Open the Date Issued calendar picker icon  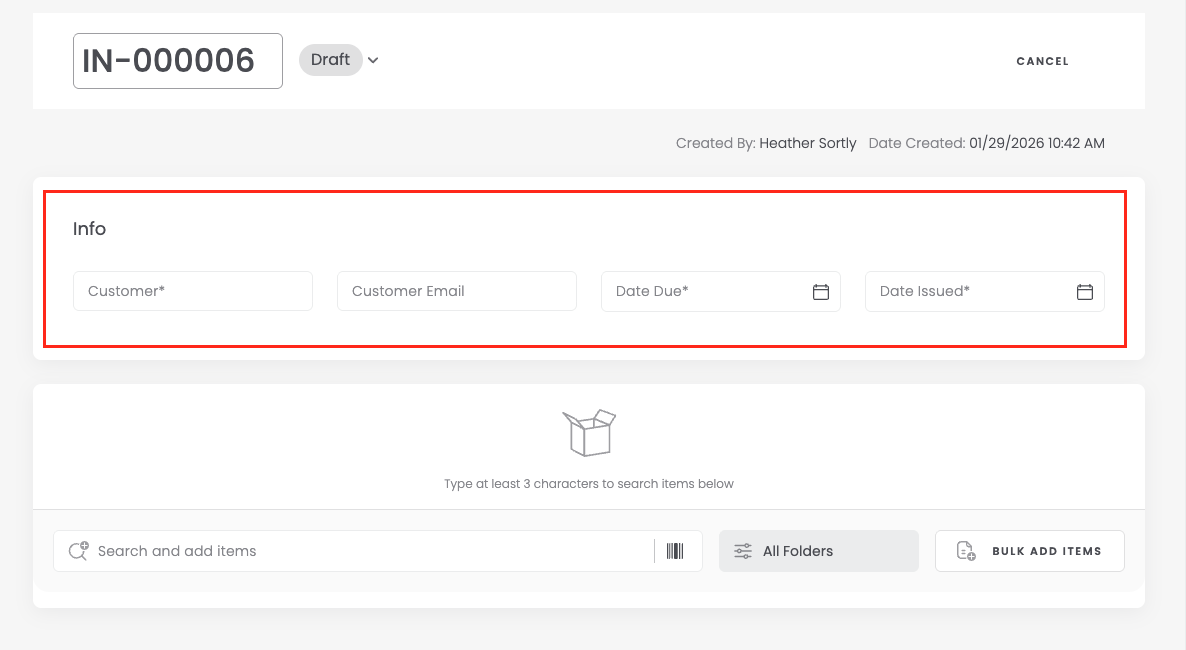1084,292
